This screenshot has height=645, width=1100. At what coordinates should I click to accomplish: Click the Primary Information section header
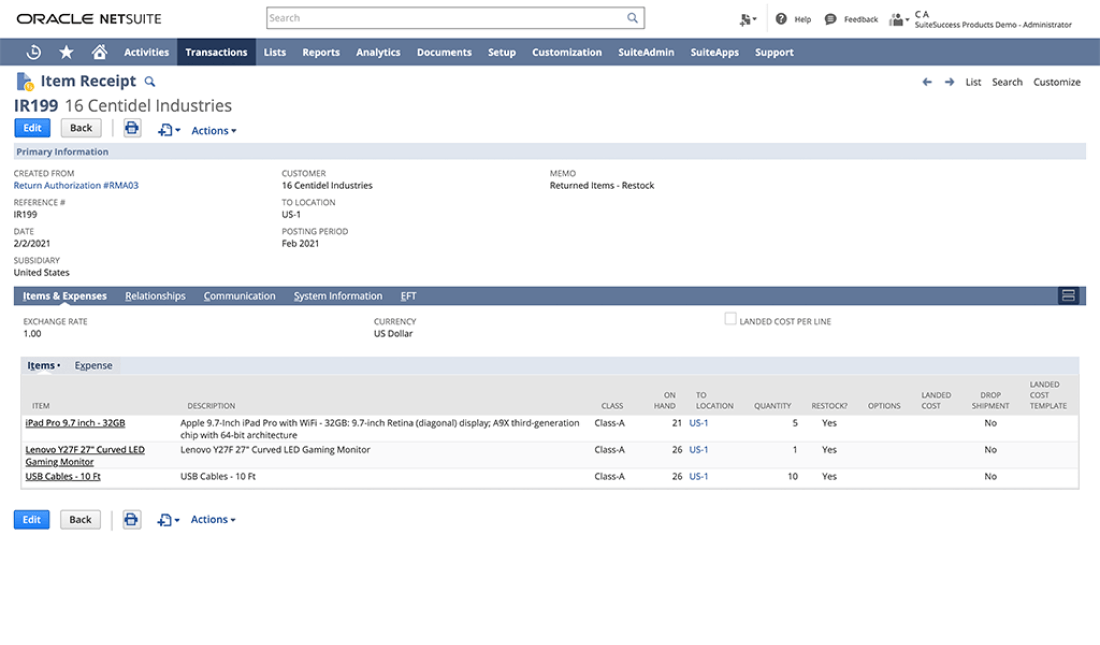(550, 152)
